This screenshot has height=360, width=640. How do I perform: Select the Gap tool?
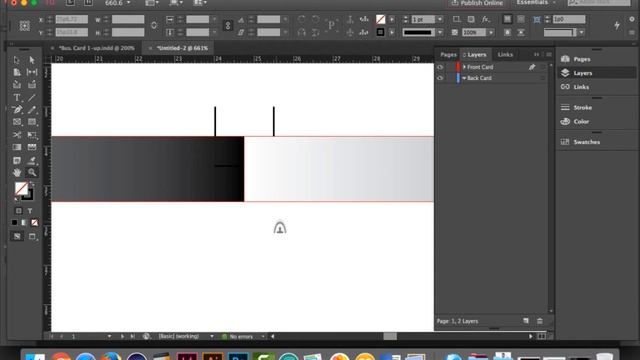(32, 72)
